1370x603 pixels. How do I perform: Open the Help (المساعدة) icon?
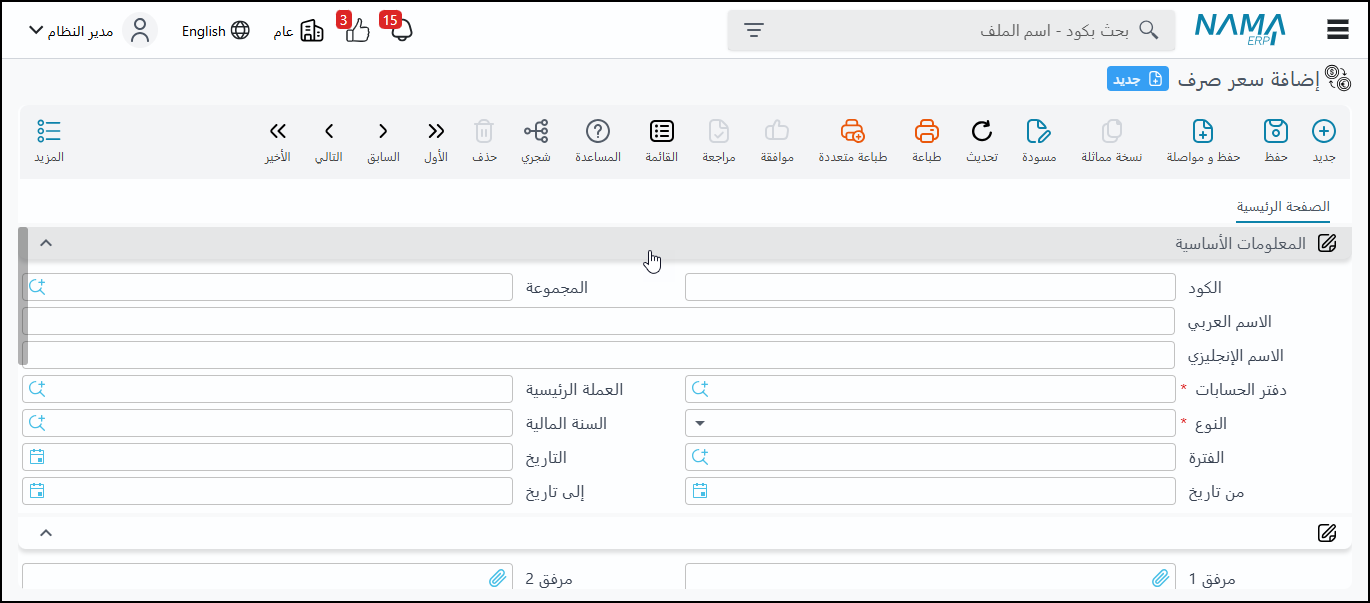(598, 132)
